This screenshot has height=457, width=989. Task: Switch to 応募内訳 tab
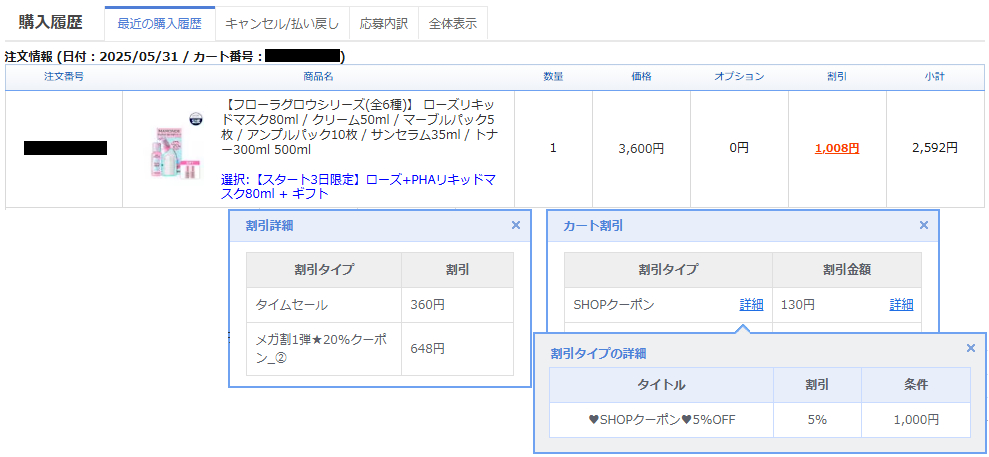(383, 24)
